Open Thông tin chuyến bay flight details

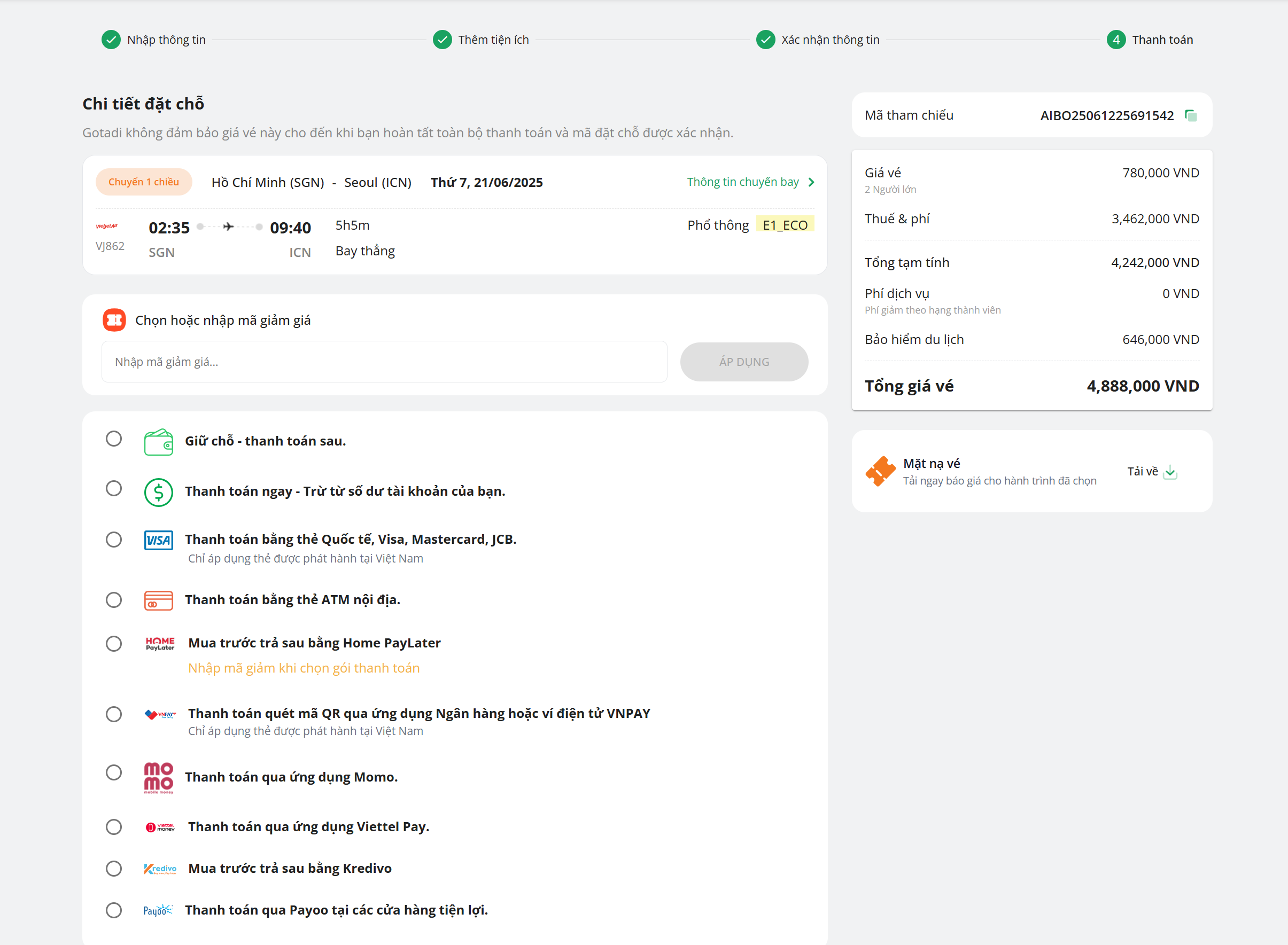pyautogui.click(x=742, y=183)
